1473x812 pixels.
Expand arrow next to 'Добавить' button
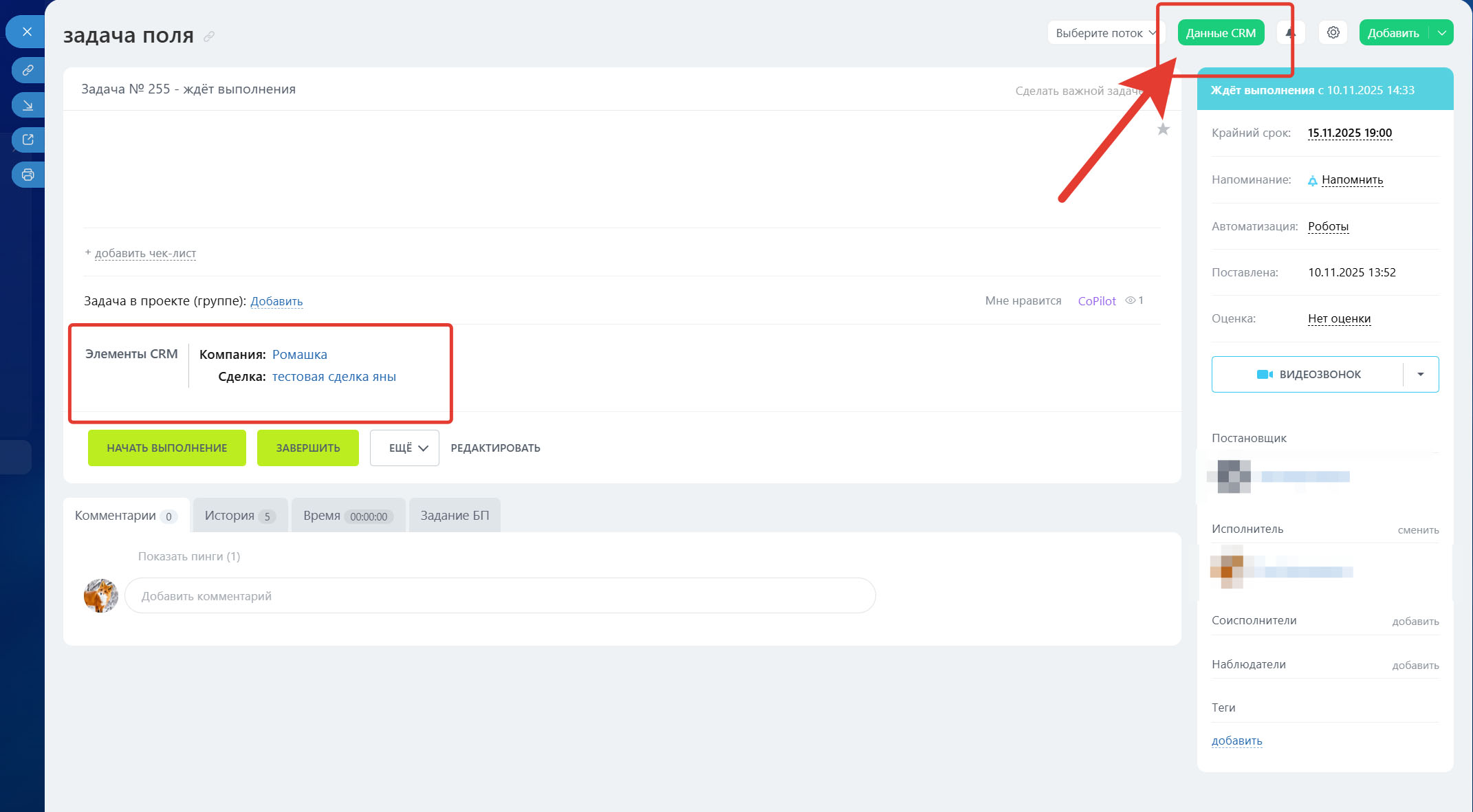click(x=1442, y=33)
